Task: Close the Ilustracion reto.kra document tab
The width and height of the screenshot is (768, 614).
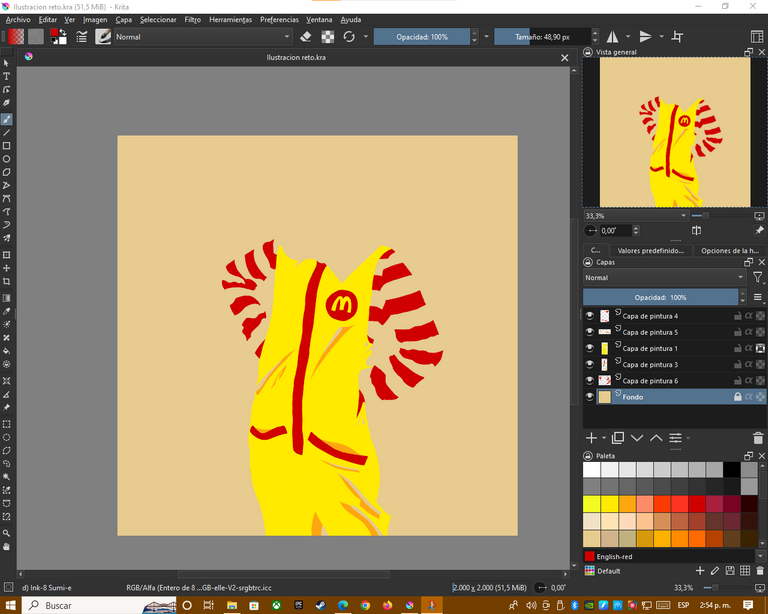Action: click(564, 58)
